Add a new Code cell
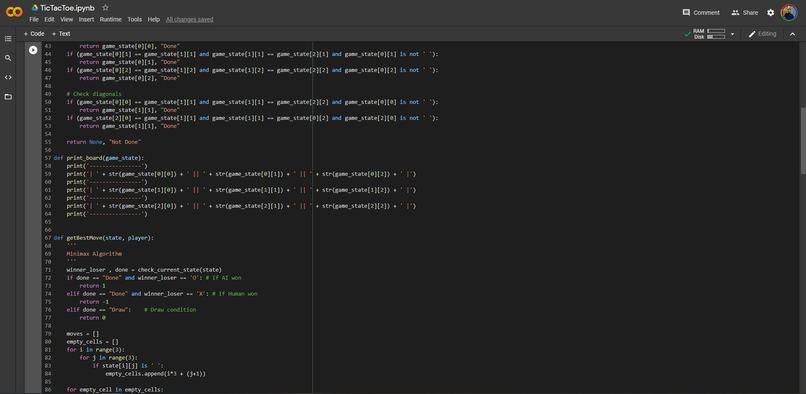The image size is (806, 394). pos(34,33)
